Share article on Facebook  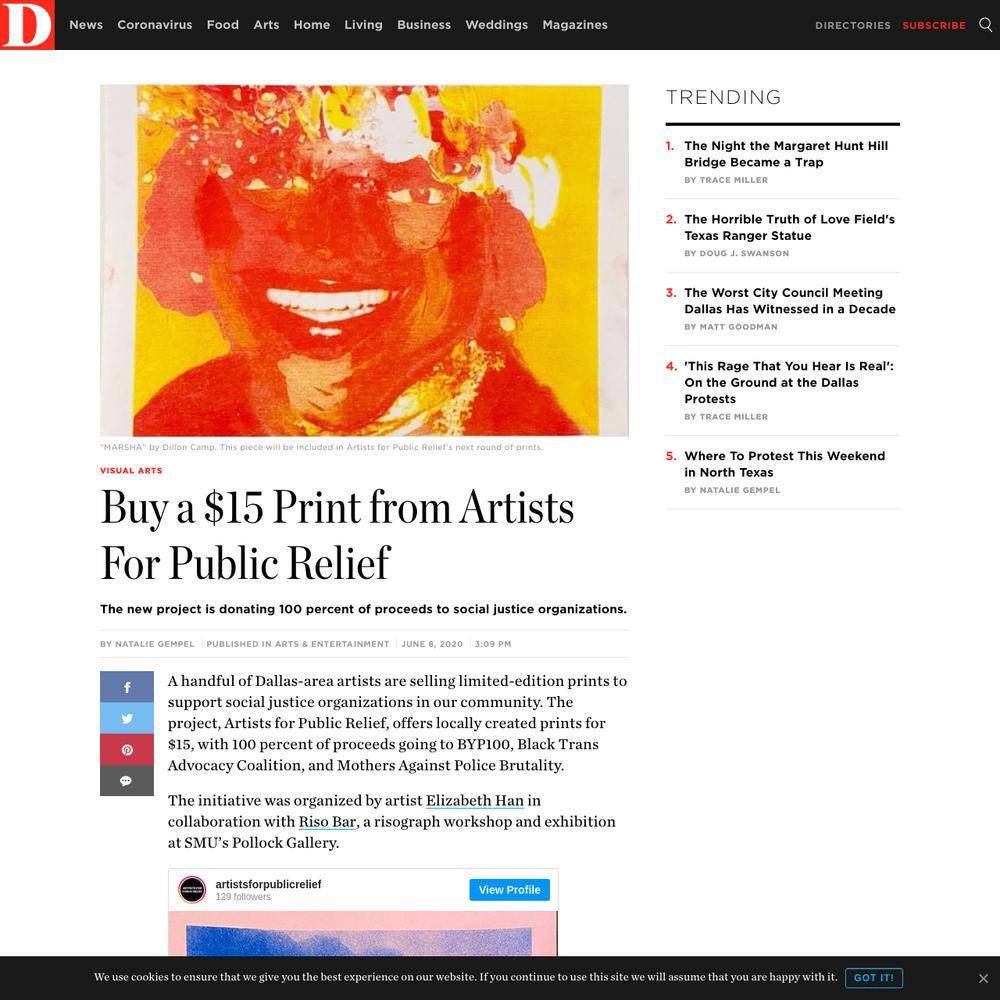tap(127, 687)
